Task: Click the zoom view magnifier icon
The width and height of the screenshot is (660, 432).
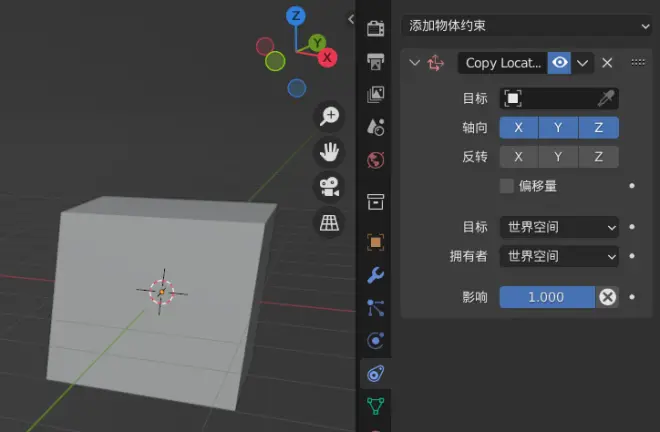Action: (x=329, y=116)
